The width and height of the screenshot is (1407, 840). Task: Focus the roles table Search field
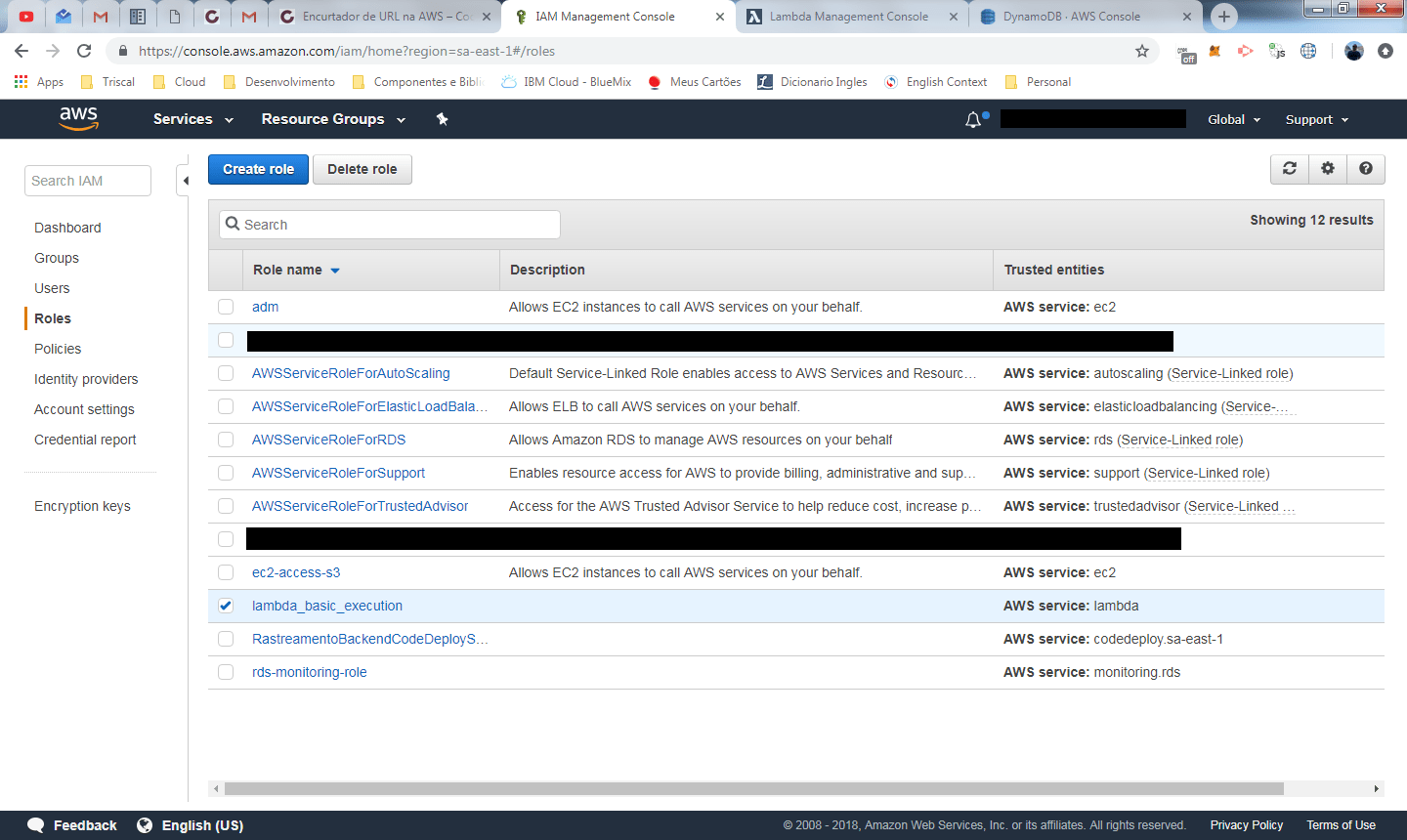390,225
